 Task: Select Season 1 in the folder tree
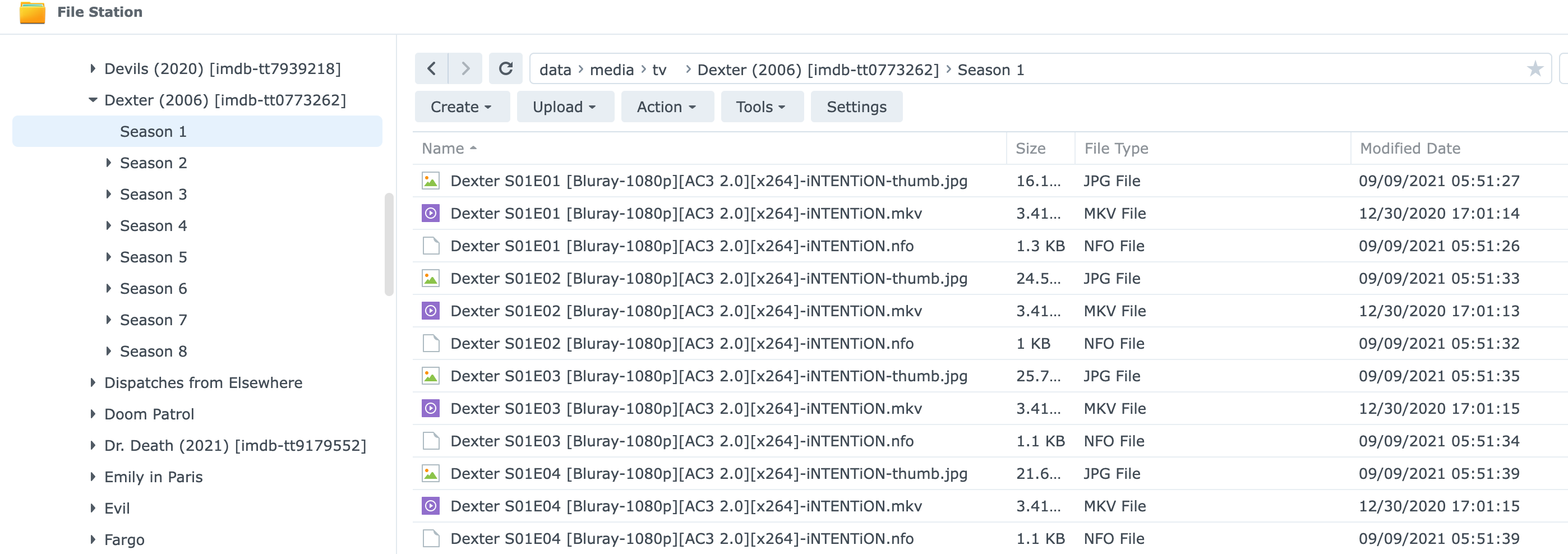pos(197,132)
